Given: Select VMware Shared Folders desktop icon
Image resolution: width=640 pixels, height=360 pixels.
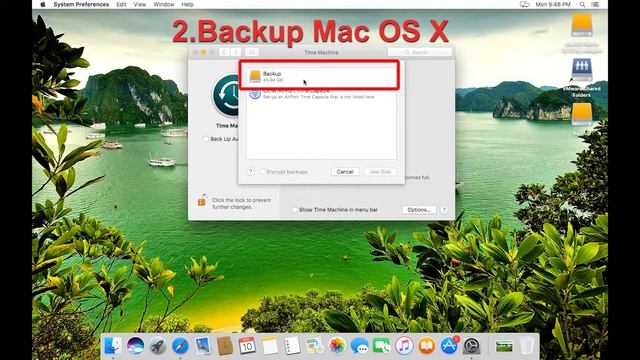Looking at the screenshot, I should [x=582, y=78].
